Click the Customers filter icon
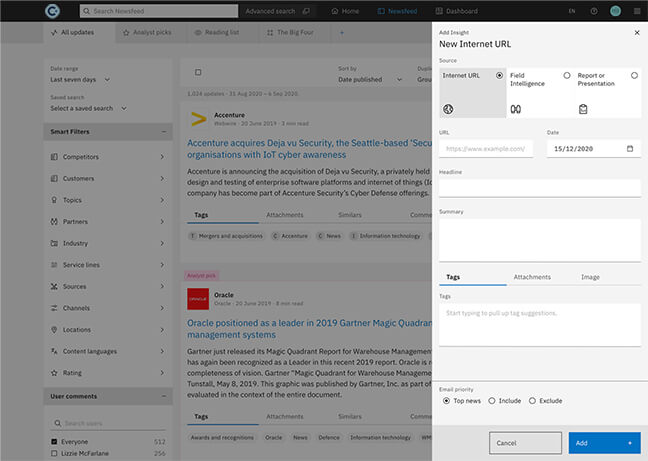The image size is (648, 461). 54,178
